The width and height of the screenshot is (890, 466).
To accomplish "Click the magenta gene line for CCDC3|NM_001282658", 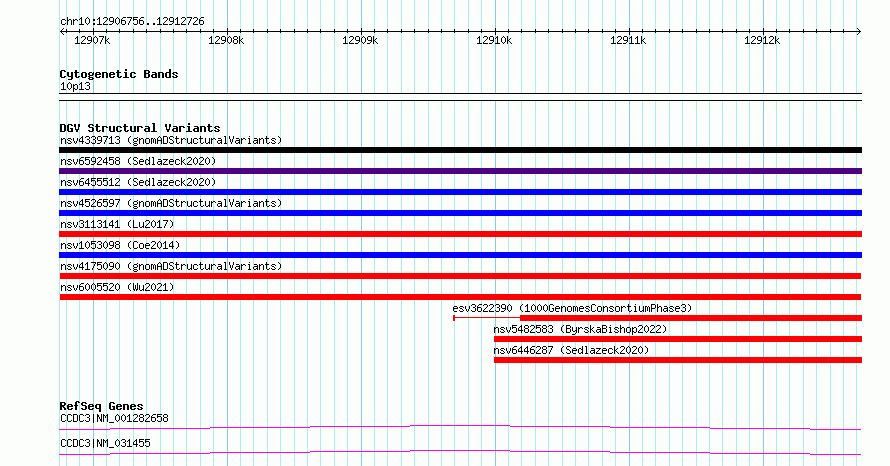I will click(460, 427).
